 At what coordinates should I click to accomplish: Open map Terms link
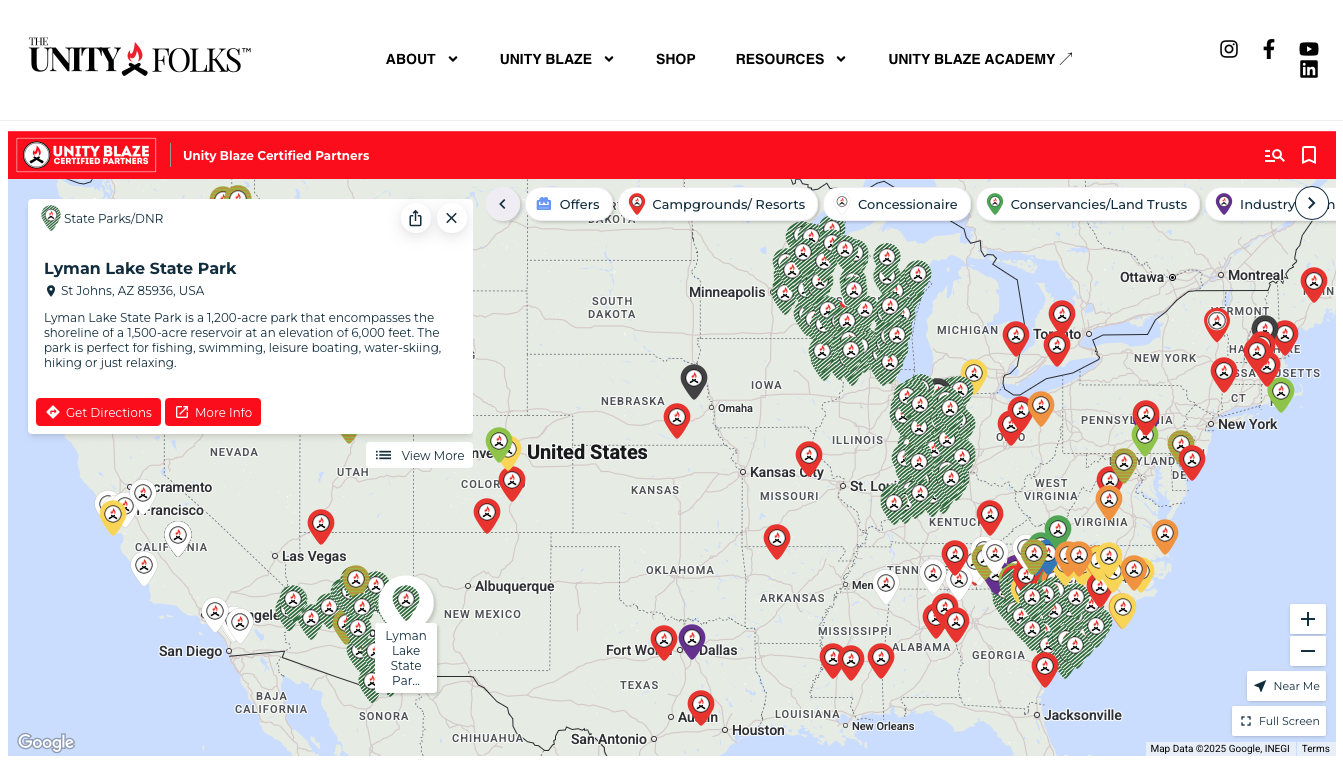pos(1315,748)
